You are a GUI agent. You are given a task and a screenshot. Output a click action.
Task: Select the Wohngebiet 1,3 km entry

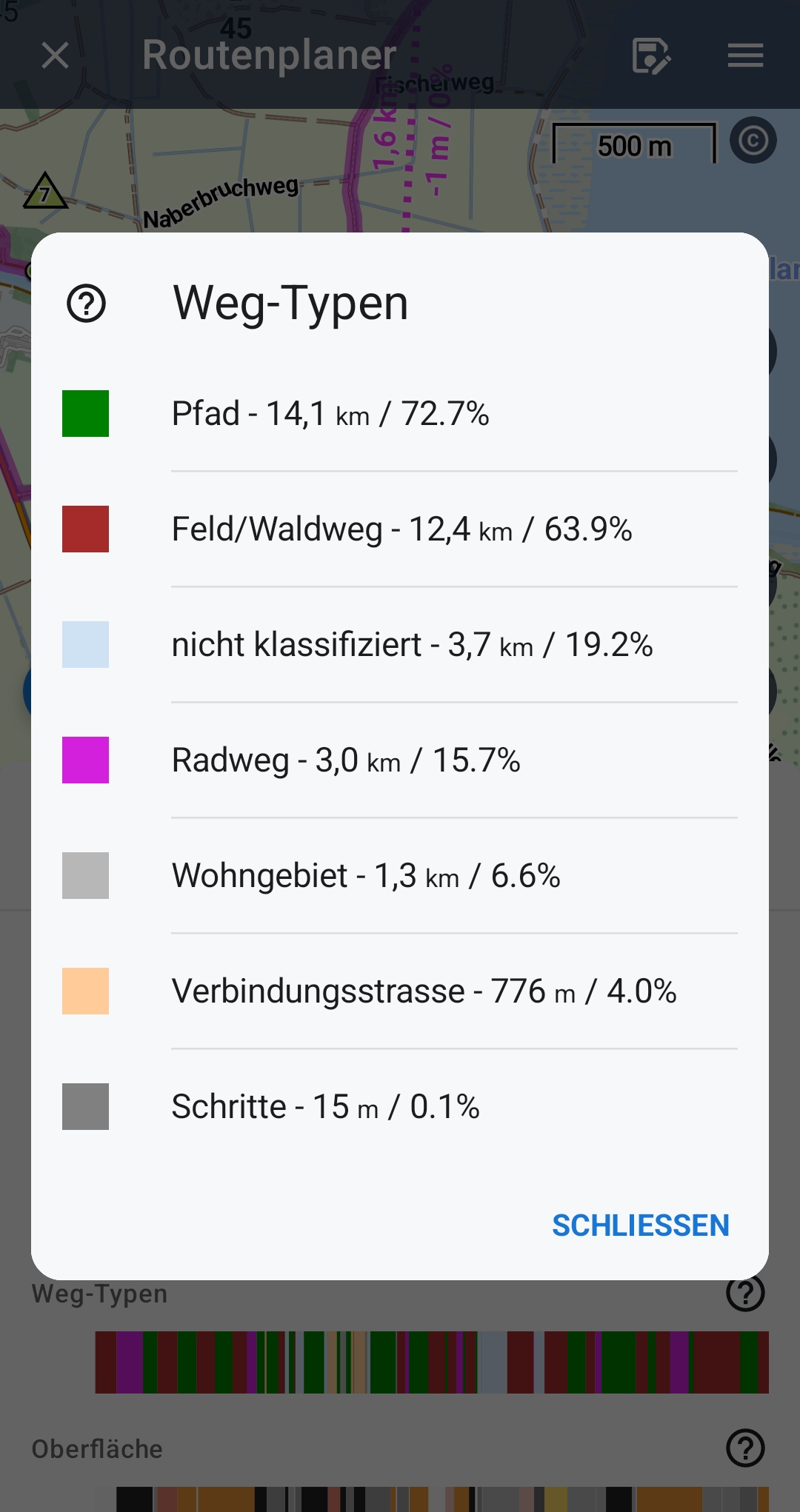(366, 876)
